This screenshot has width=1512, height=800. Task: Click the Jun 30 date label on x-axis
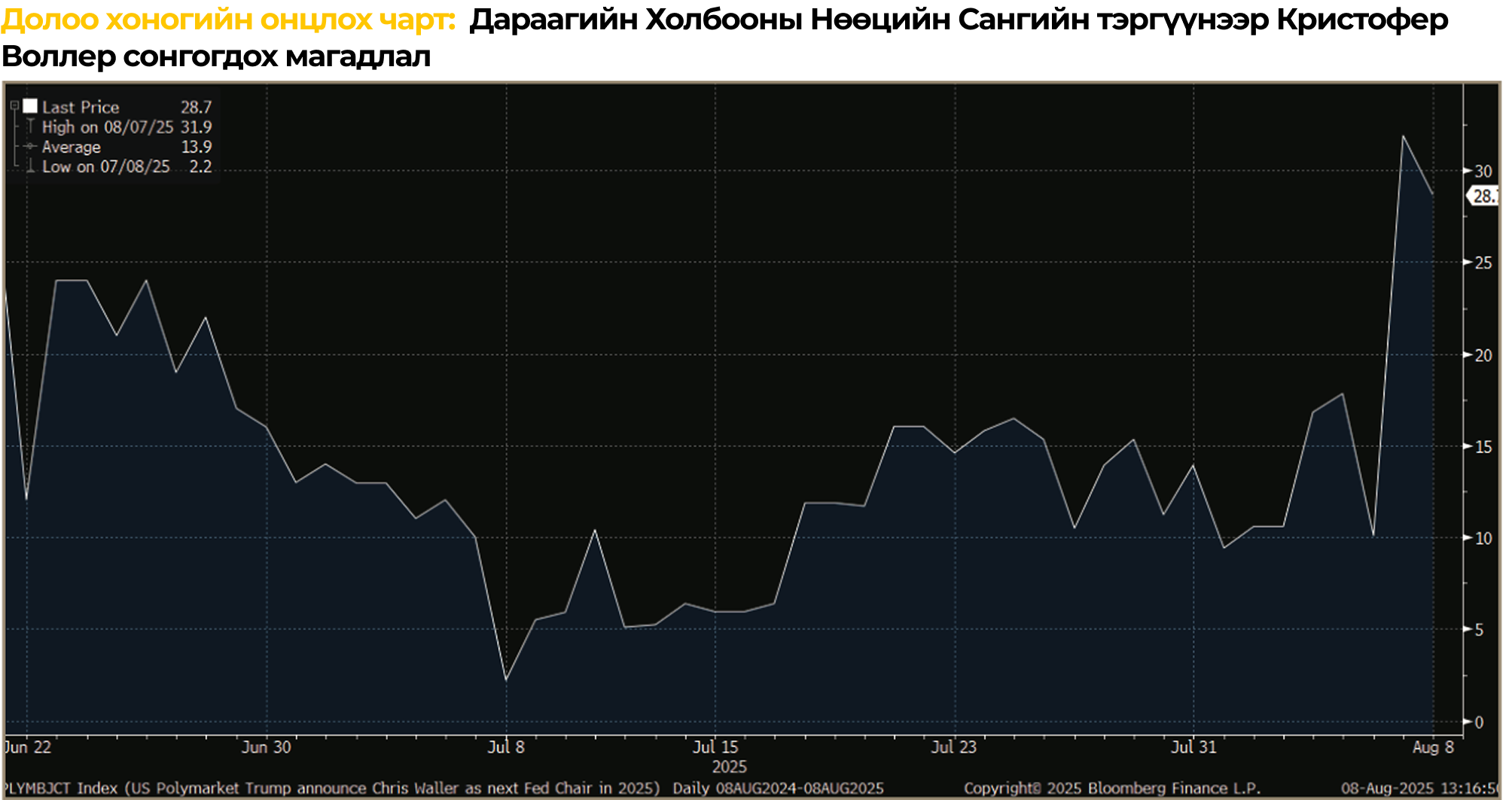[266, 747]
